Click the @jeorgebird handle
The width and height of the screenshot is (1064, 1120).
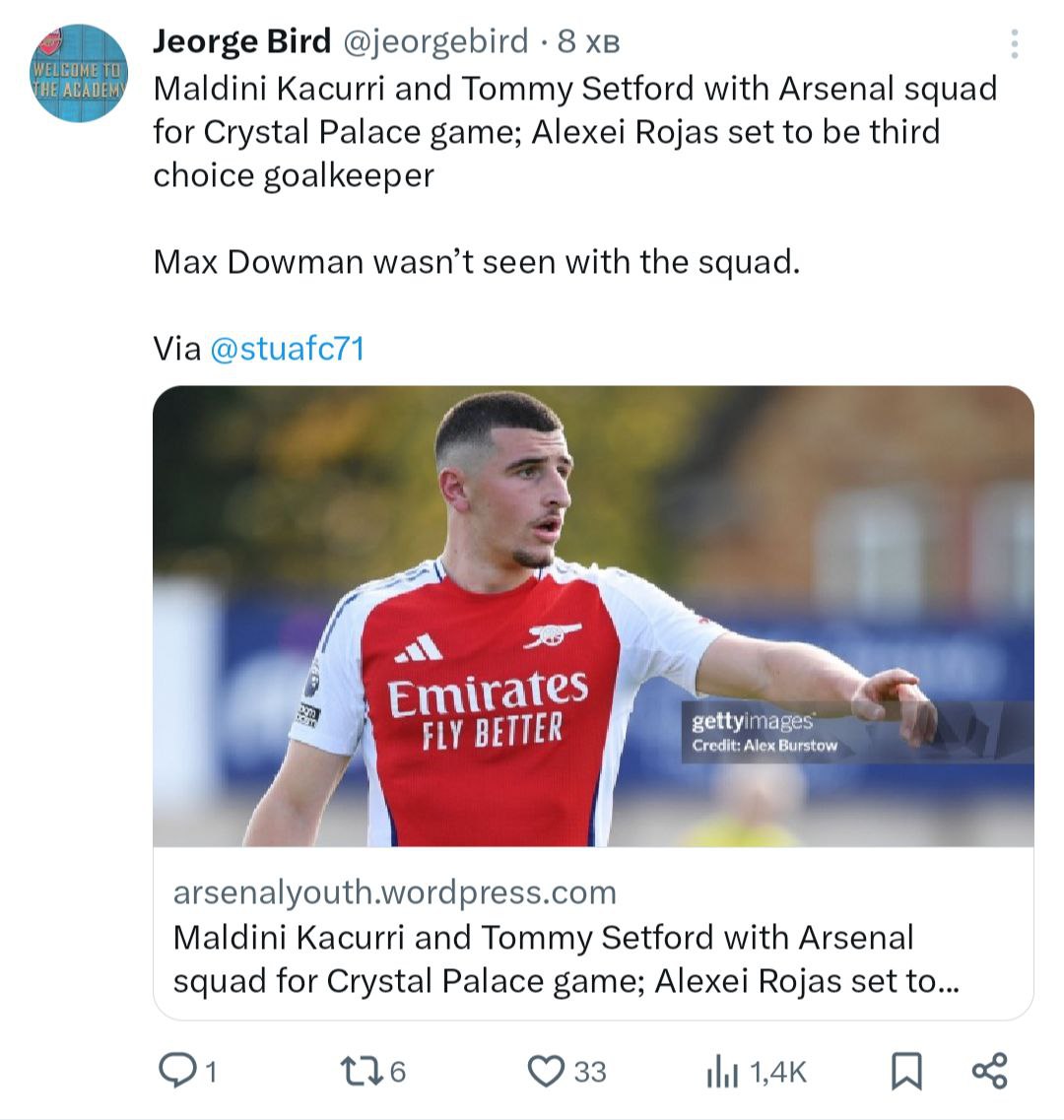(x=434, y=41)
